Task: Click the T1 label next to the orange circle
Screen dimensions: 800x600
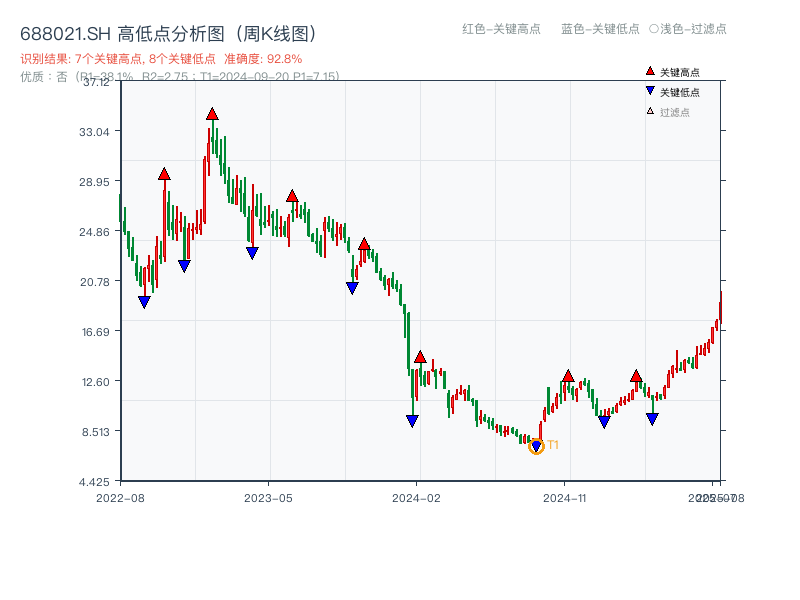Action: click(x=551, y=444)
